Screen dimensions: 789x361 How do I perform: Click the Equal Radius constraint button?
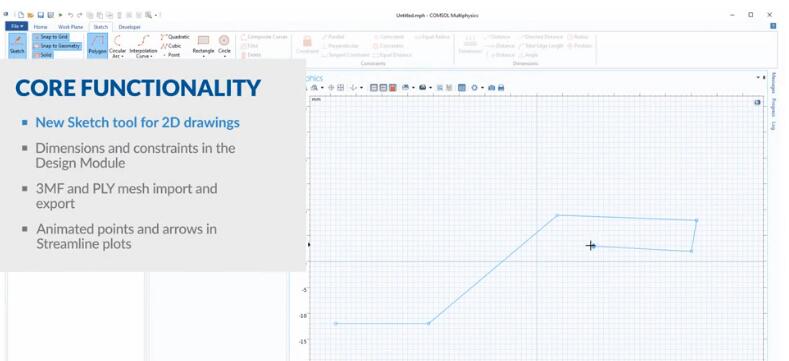(x=432, y=37)
